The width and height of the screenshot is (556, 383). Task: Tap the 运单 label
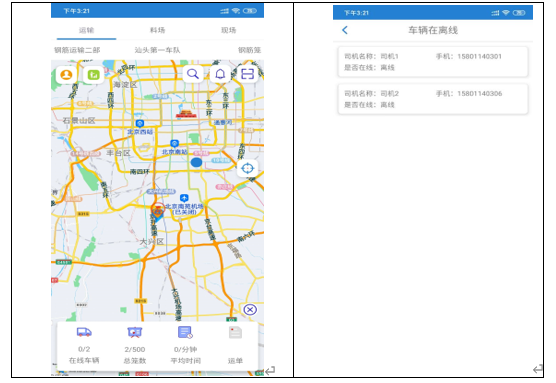coord(235,361)
